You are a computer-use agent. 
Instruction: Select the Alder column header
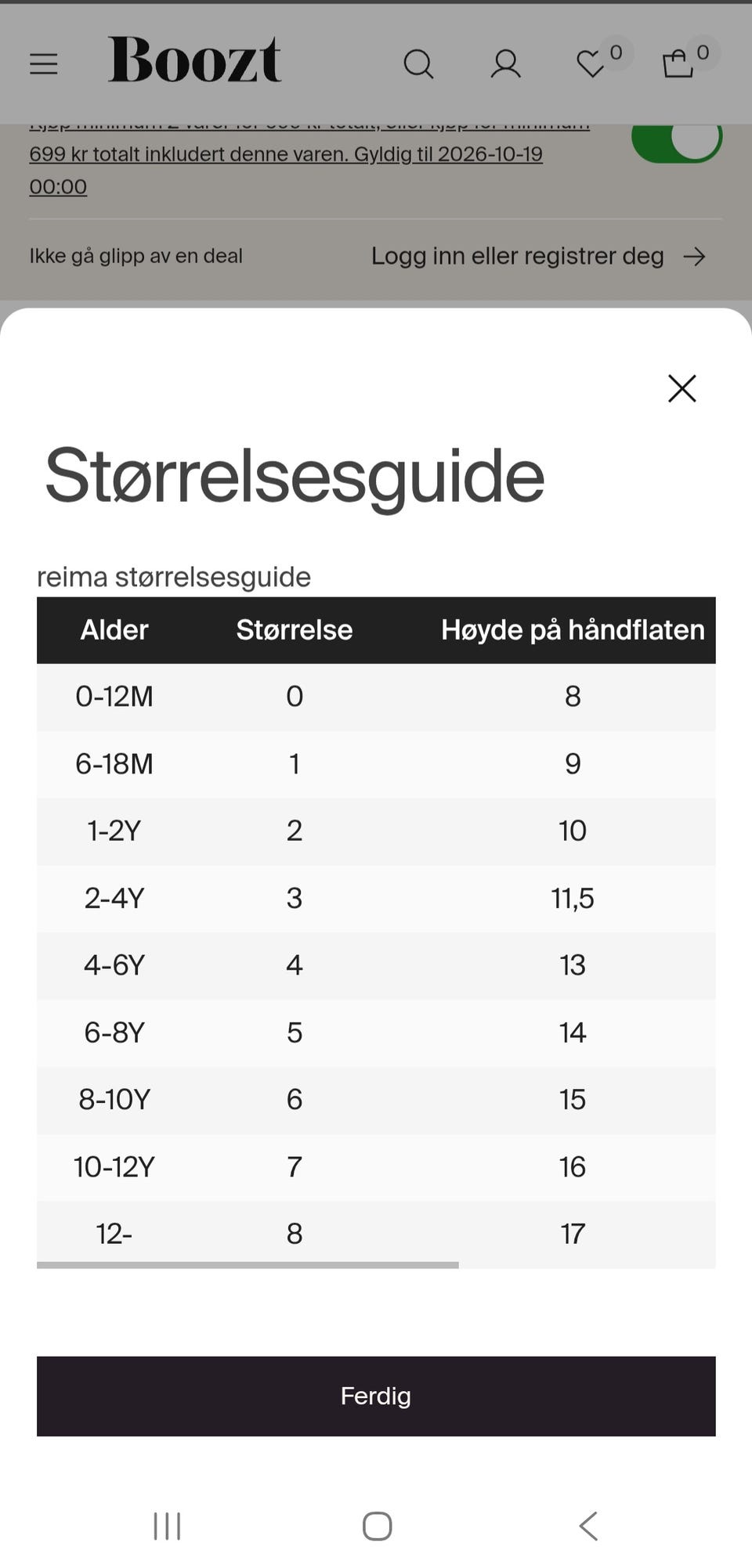[114, 630]
